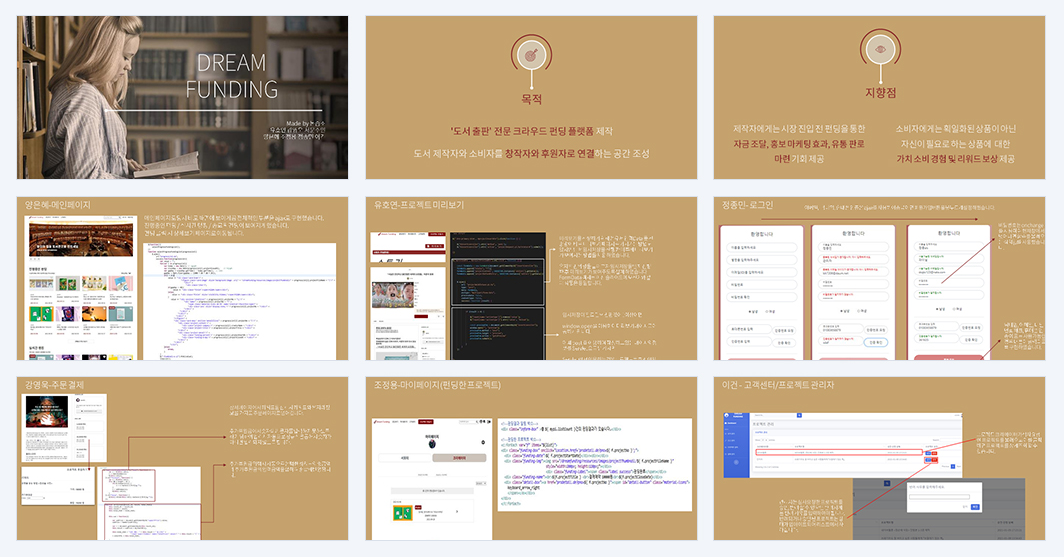Select the slide title 유호연-프로젝트 미리보기
This screenshot has height=557, width=1064.
[x=419, y=205]
